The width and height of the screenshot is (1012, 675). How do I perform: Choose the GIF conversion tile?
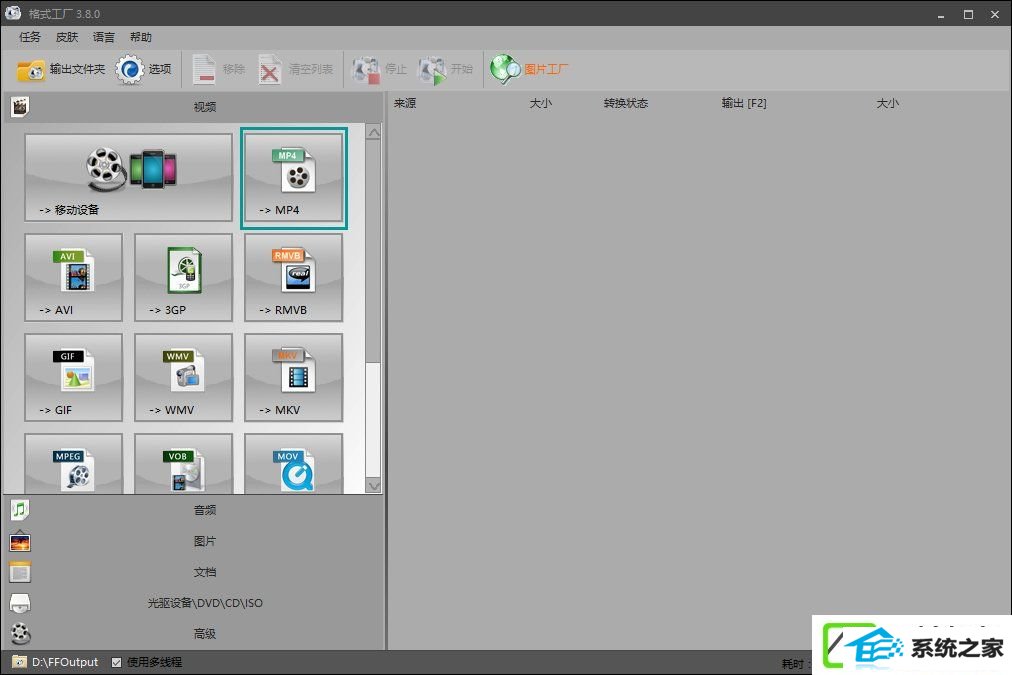tap(74, 378)
